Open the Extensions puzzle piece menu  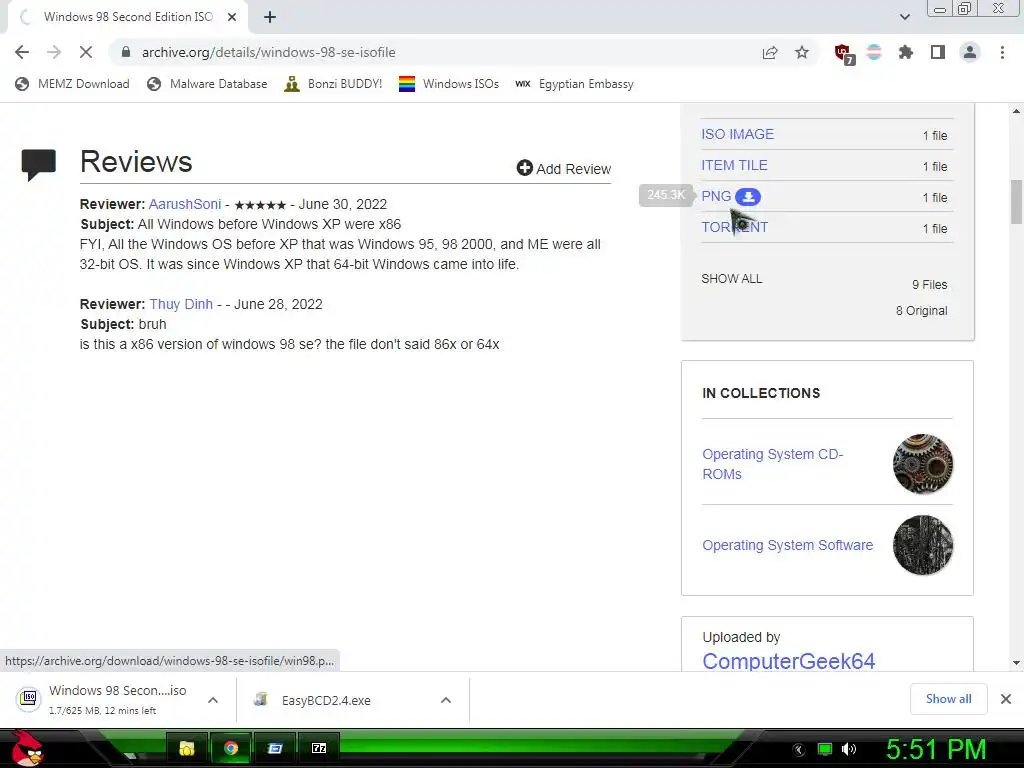(905, 52)
